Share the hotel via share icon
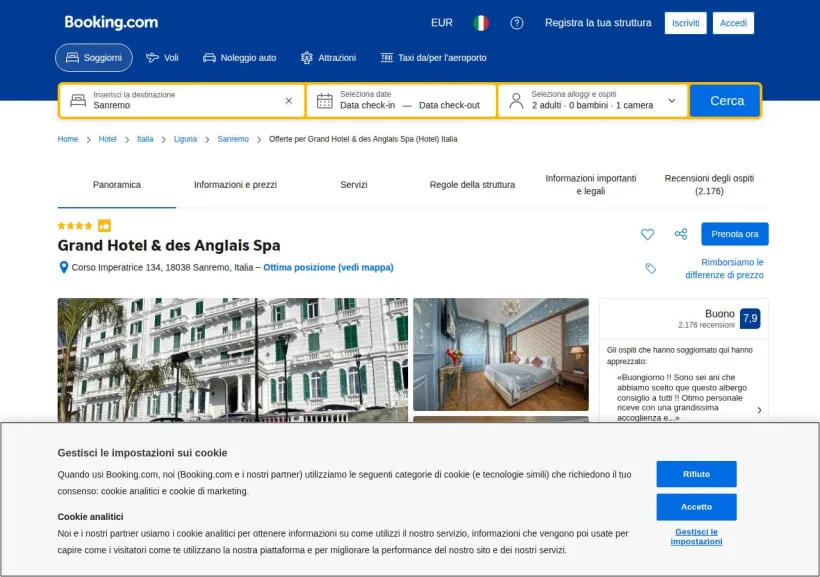The image size is (820, 577). [x=681, y=234]
